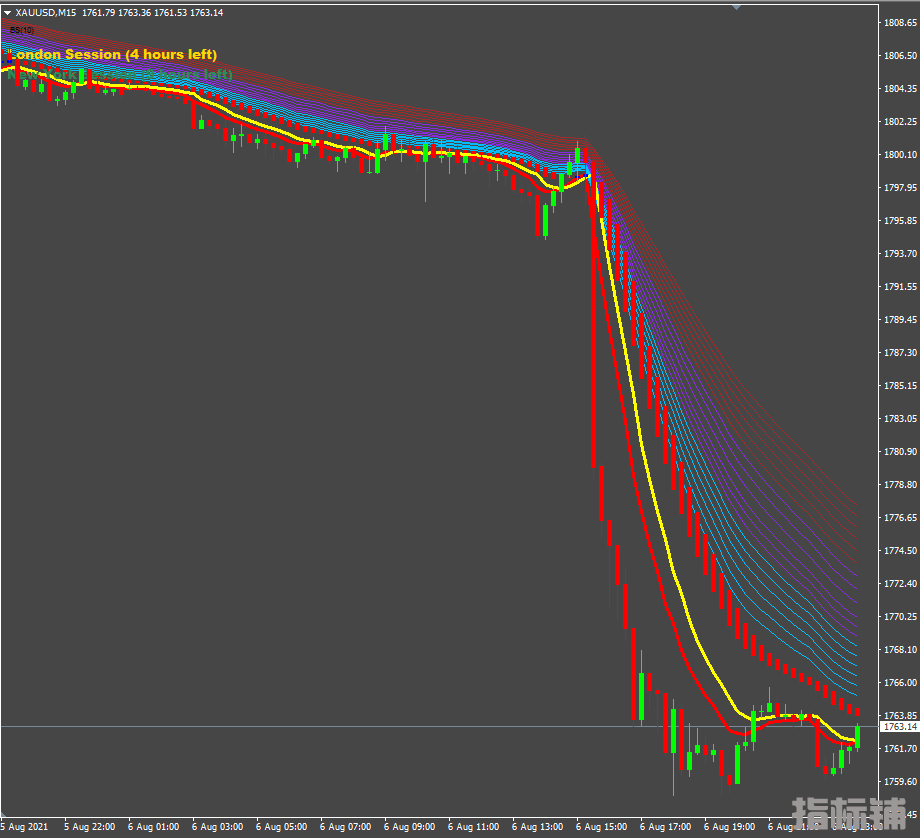Click the last green candle at right edge

pyautogui.click(x=858, y=736)
